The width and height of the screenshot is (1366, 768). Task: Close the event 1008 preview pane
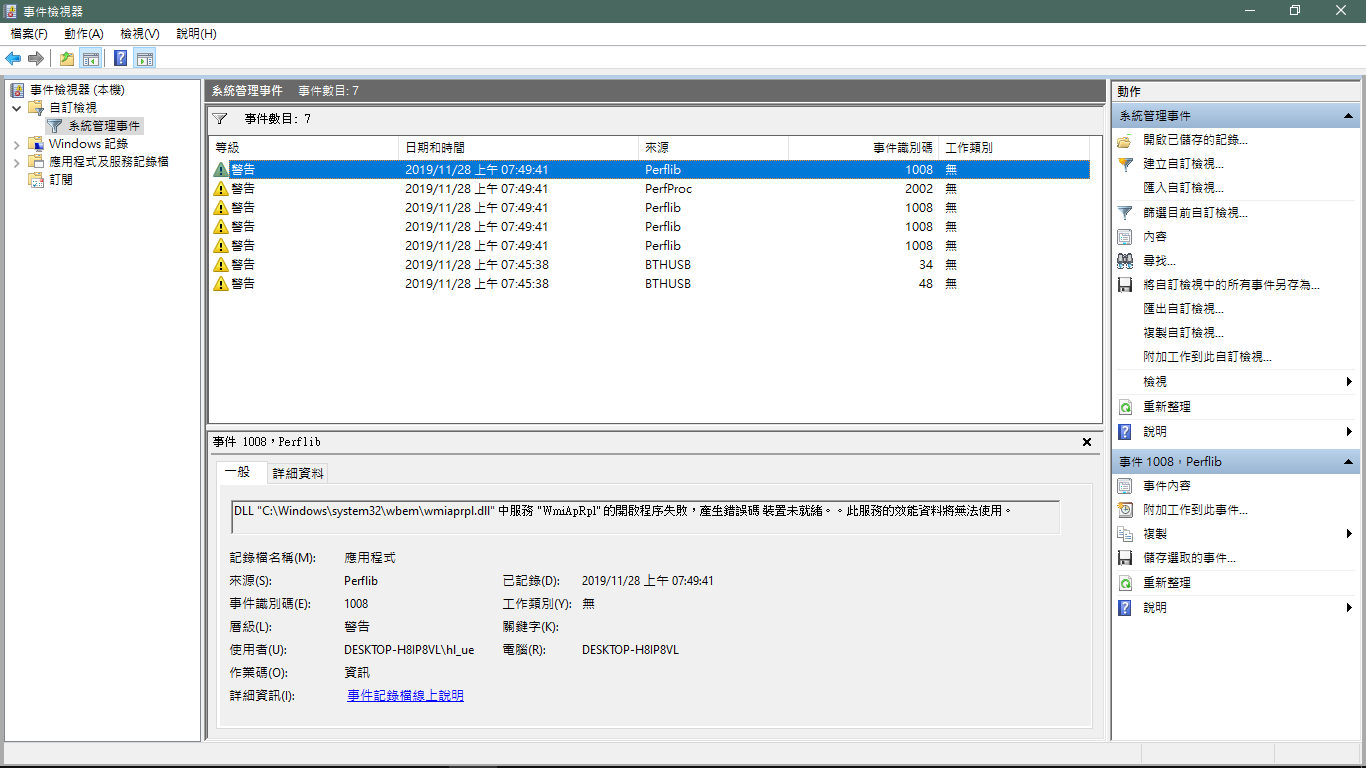(1087, 442)
